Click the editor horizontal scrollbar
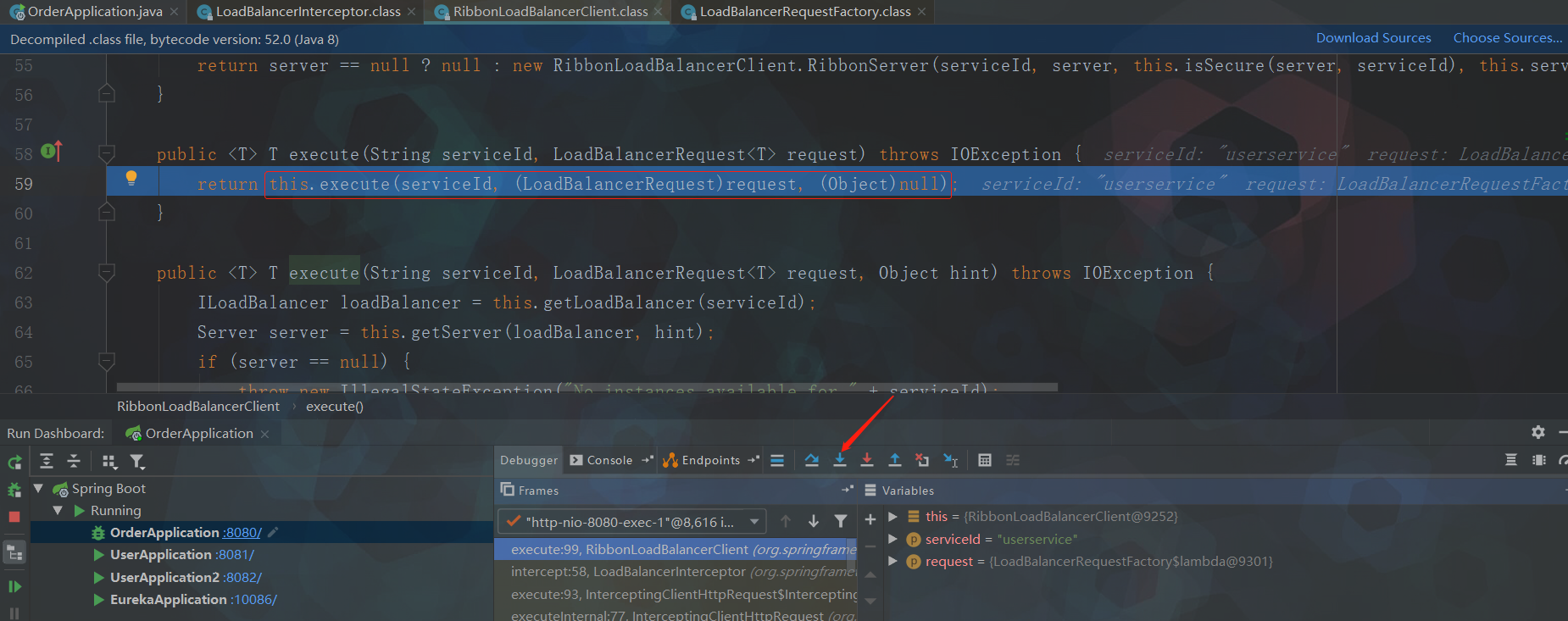This screenshot has width=1568, height=621. pos(587,387)
